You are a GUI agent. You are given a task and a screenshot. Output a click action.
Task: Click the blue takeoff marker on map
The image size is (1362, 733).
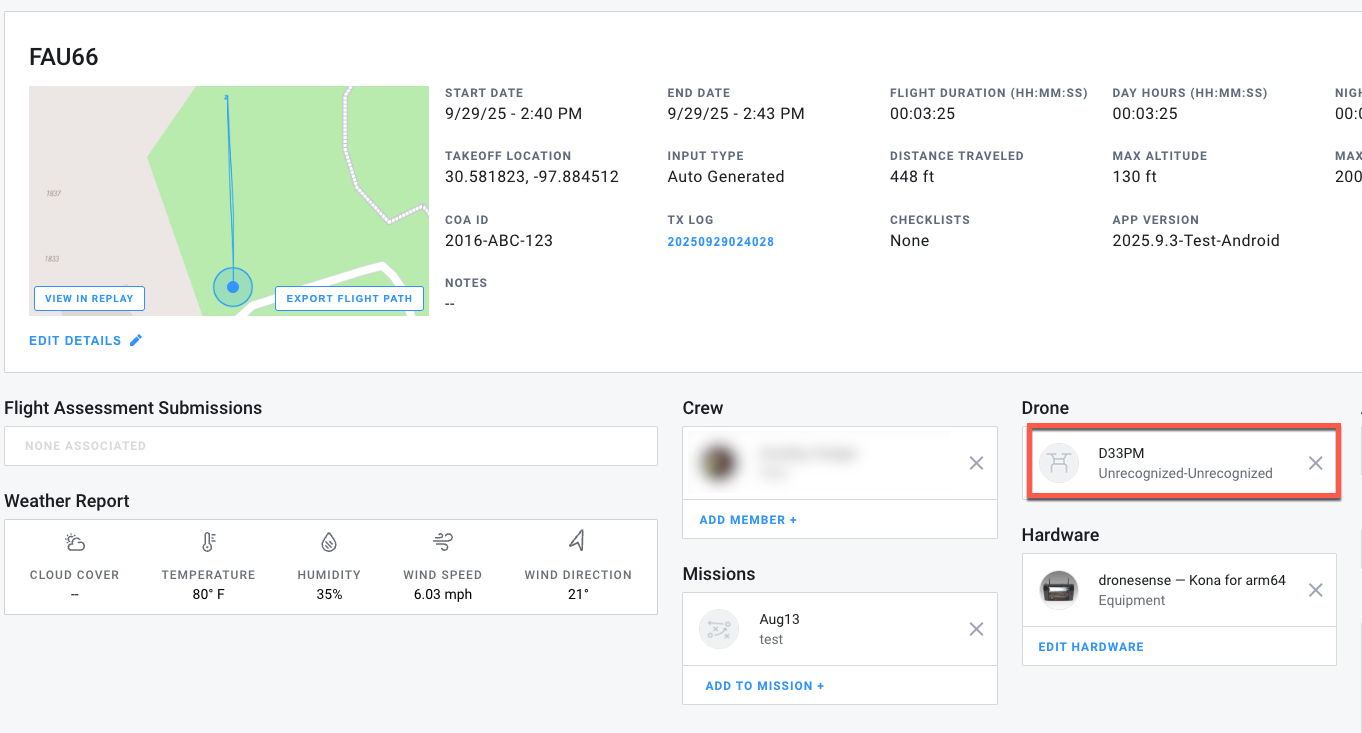[233, 287]
